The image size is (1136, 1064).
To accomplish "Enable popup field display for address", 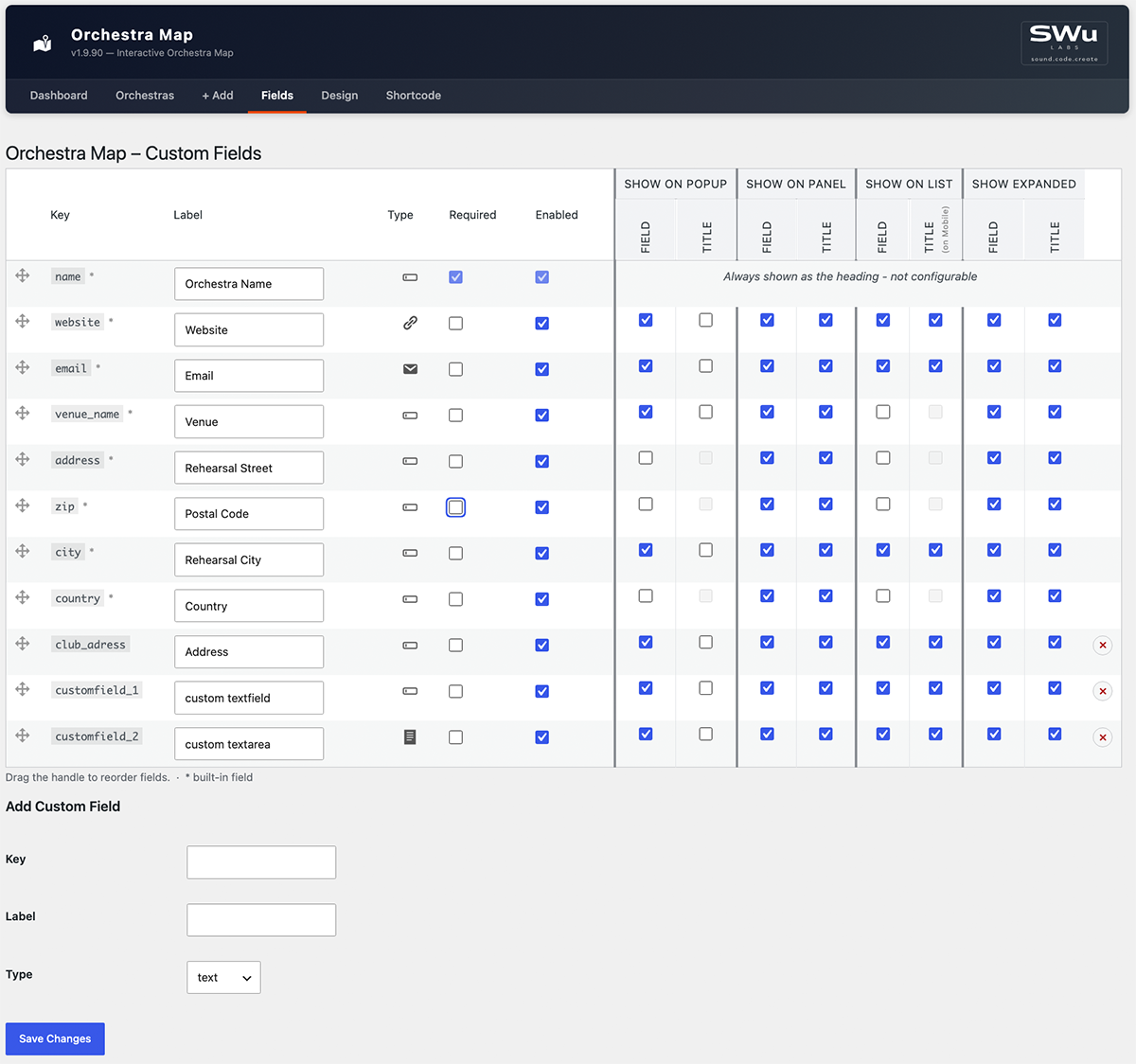I will point(646,458).
